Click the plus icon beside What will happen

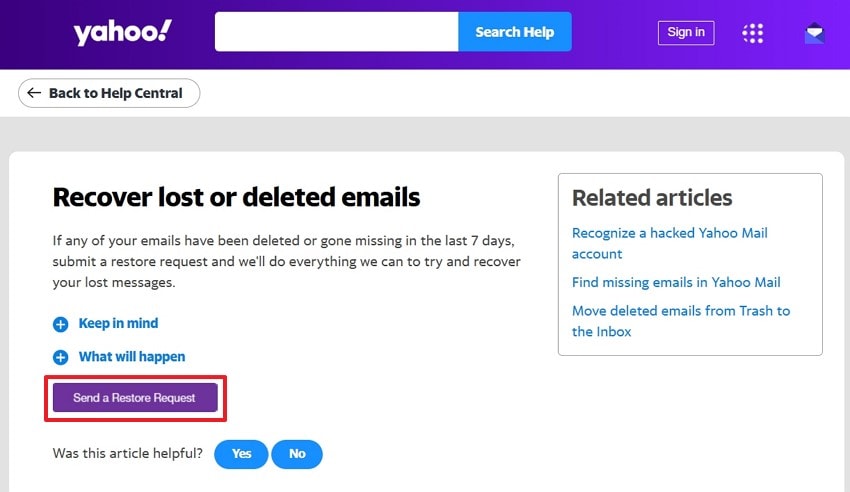pos(60,357)
